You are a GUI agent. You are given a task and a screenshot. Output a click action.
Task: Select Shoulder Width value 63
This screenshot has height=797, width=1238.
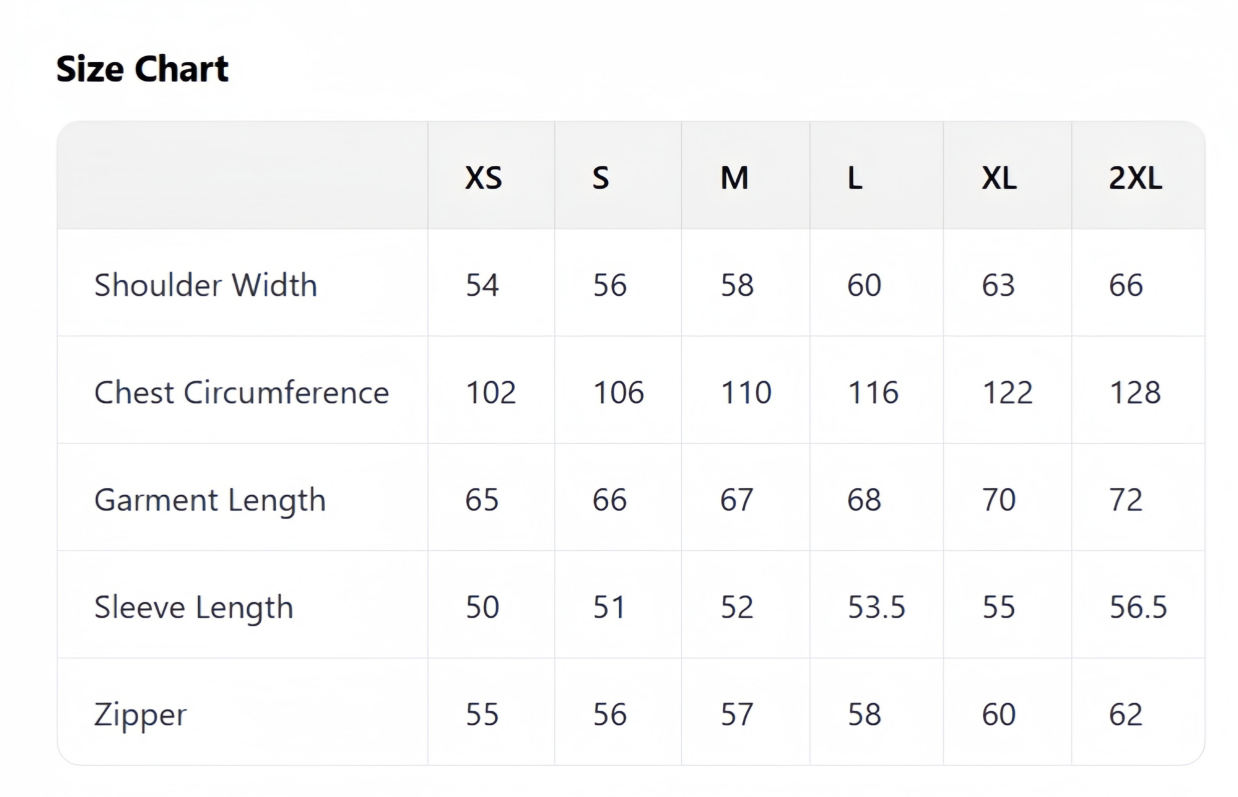(998, 285)
